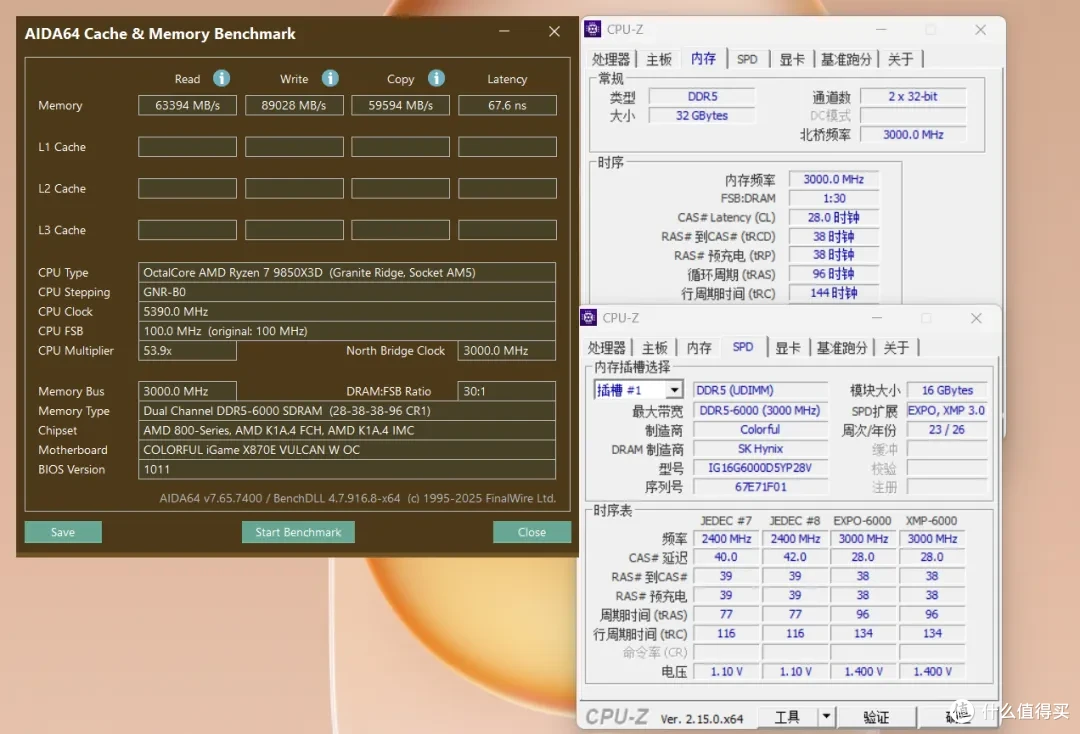This screenshot has height=734, width=1080.
Task: Open 基准跑分 tab in upper CPU-Z
Action: [x=846, y=59]
